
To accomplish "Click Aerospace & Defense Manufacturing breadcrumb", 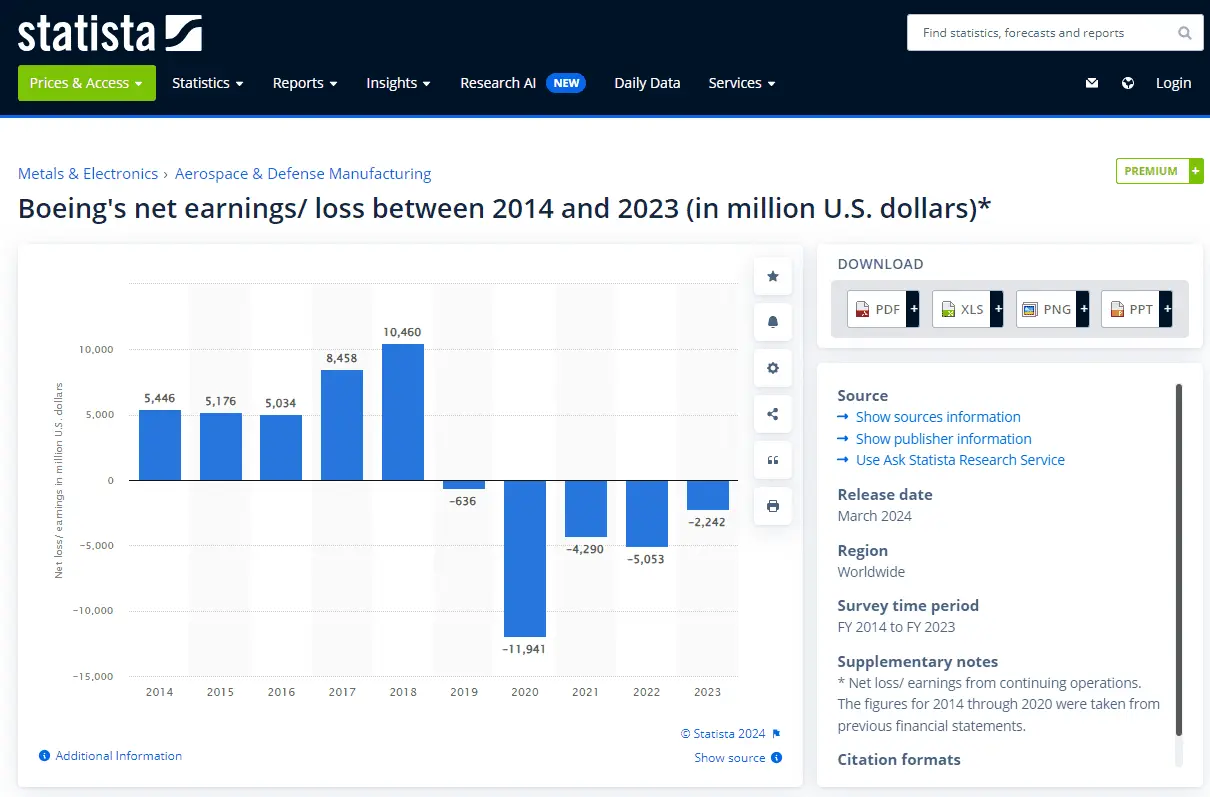I will pyautogui.click(x=303, y=174).
